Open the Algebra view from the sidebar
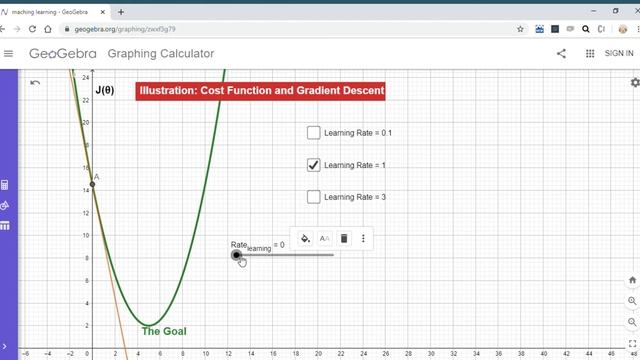This screenshot has height=360, width=640. (4, 185)
